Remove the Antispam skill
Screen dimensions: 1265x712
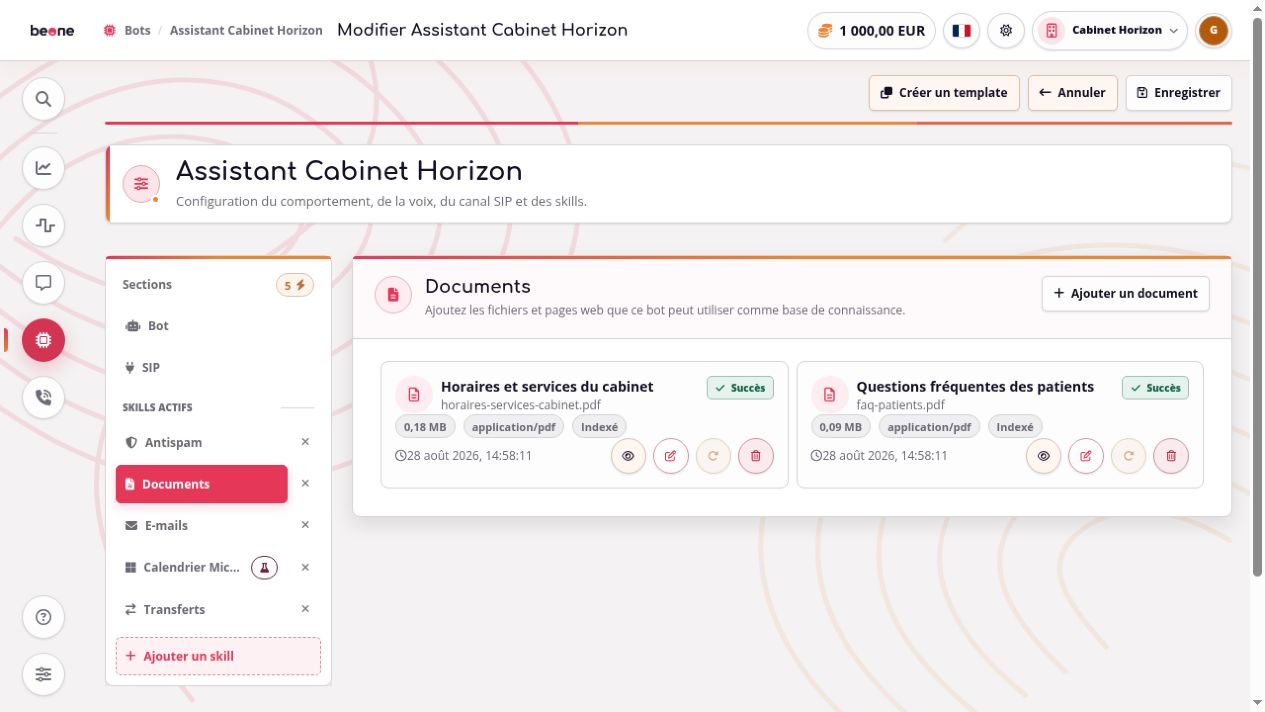(x=305, y=442)
